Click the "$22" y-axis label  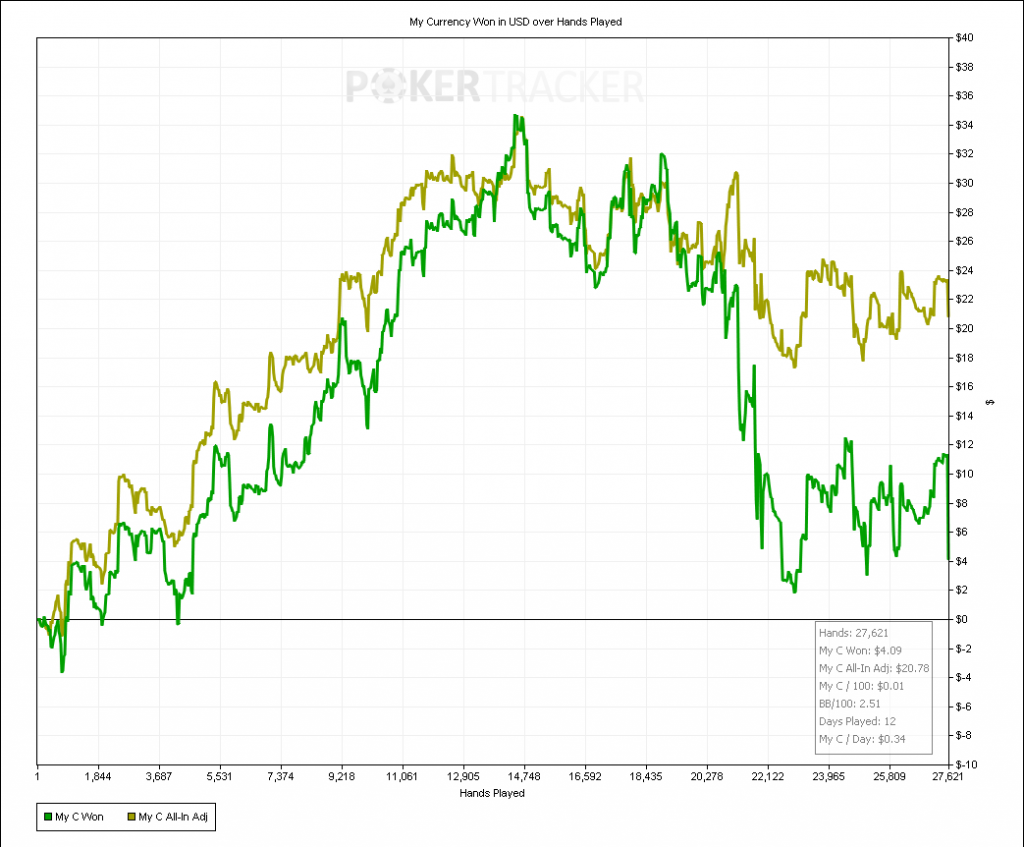point(964,300)
